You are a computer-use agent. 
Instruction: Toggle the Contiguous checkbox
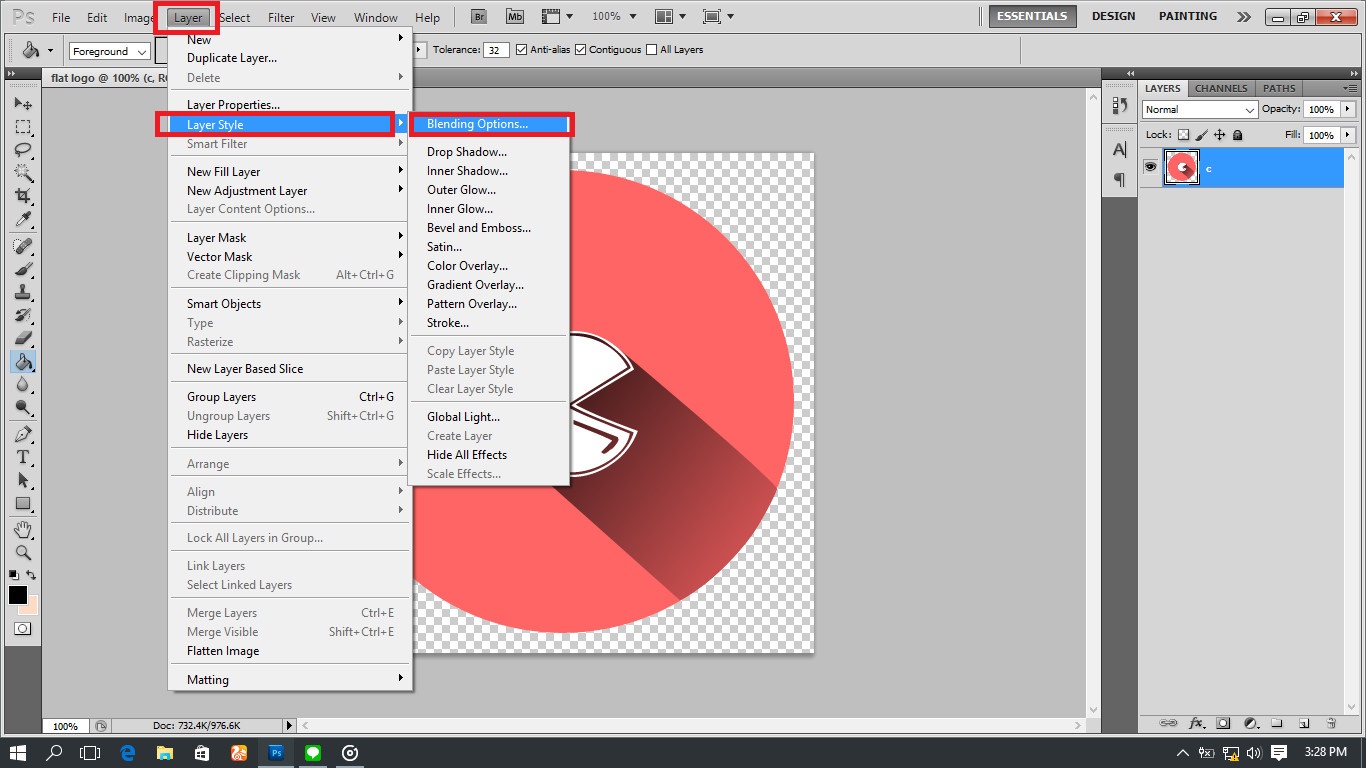pyautogui.click(x=580, y=50)
